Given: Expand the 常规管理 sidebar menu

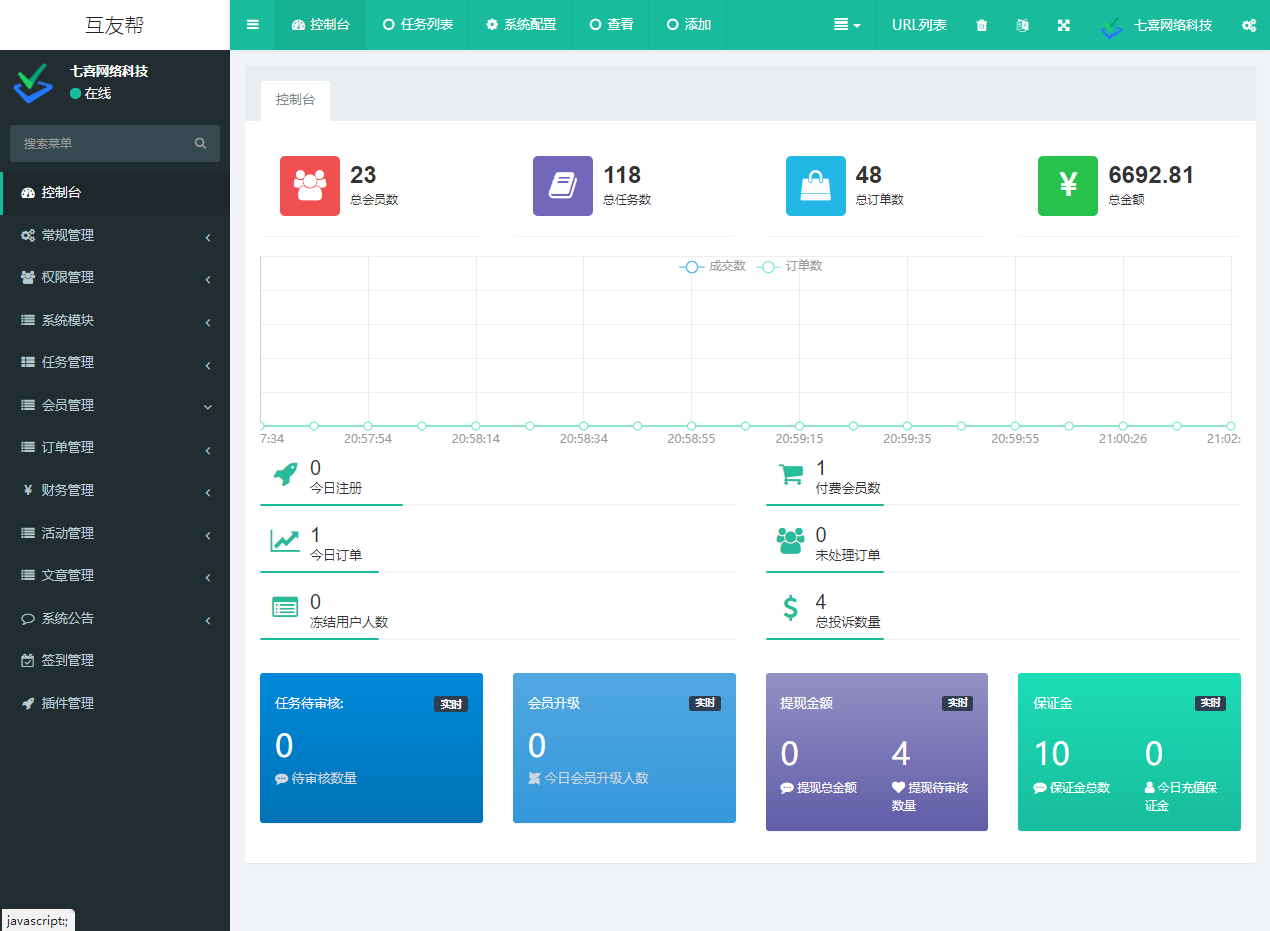Looking at the screenshot, I should pos(115,236).
